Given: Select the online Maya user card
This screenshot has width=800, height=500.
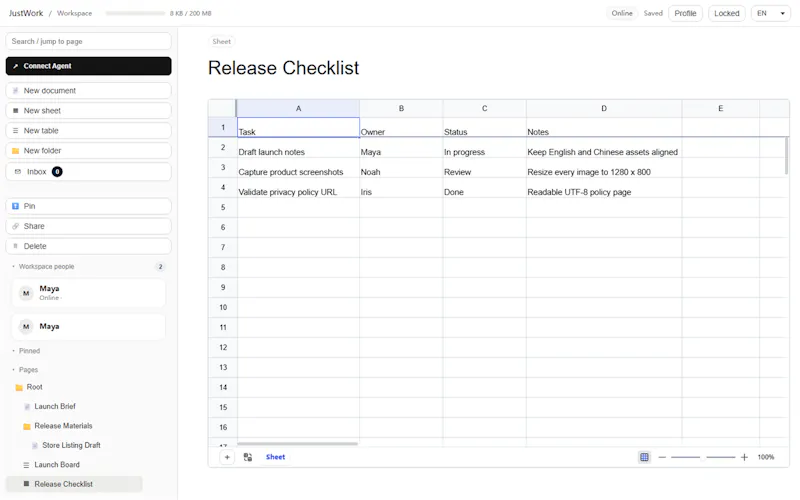Looking at the screenshot, I should 88,293.
